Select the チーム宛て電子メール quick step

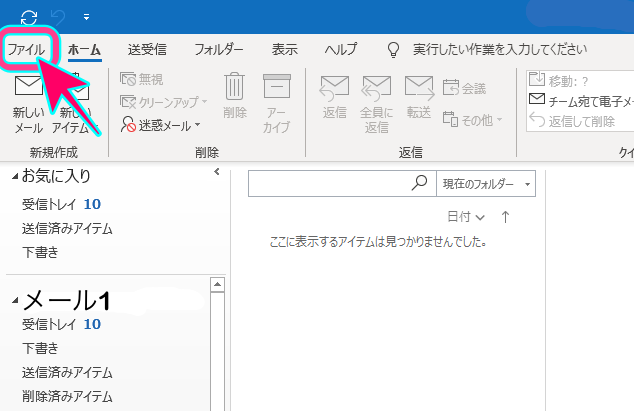tap(581, 101)
